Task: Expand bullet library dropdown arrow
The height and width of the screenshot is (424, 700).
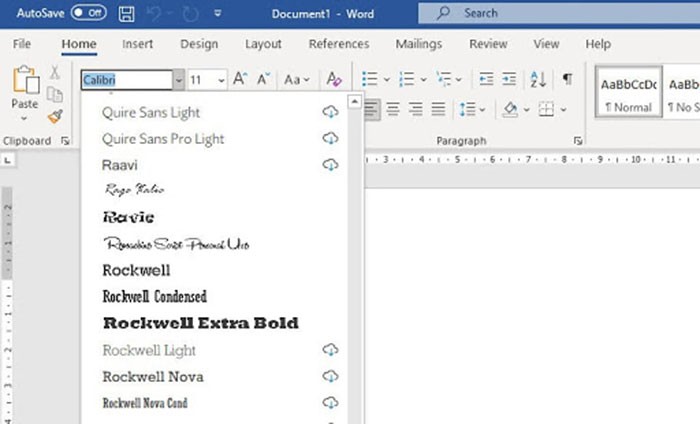Action: pyautogui.click(x=387, y=80)
